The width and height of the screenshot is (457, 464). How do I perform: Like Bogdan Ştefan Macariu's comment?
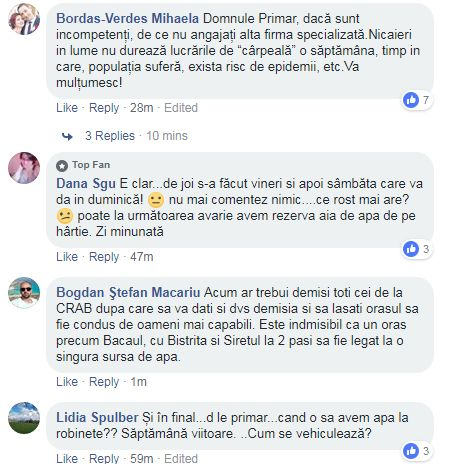tap(67, 382)
